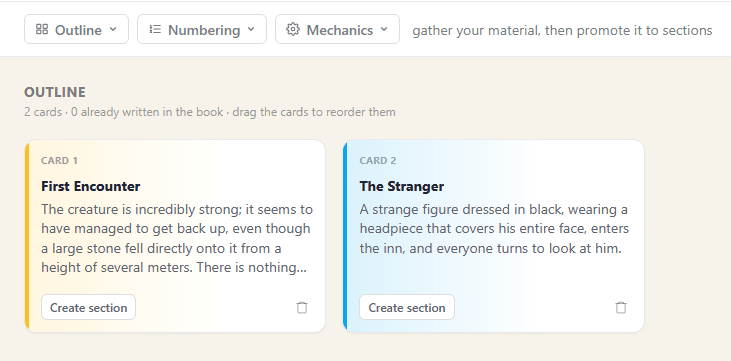
Task: Click the gear icon beside Mechanics
Action: coord(293,29)
